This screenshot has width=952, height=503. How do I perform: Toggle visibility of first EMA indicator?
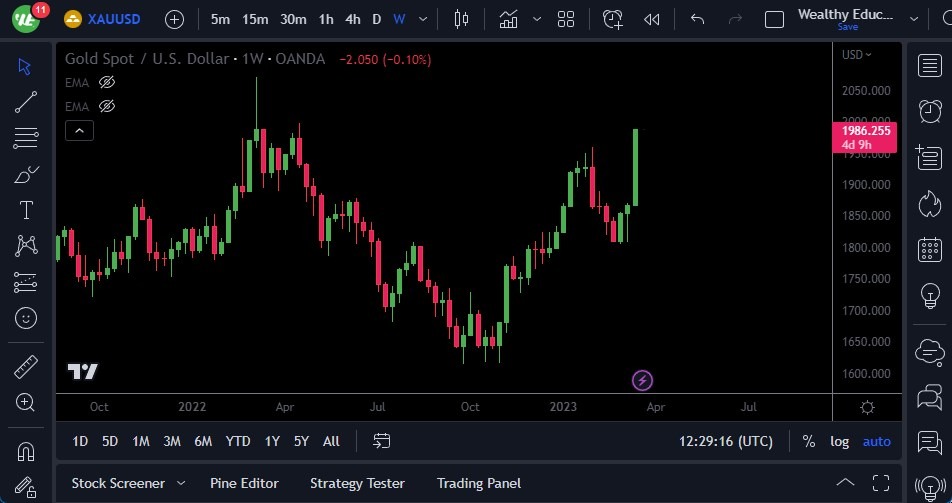pos(107,82)
